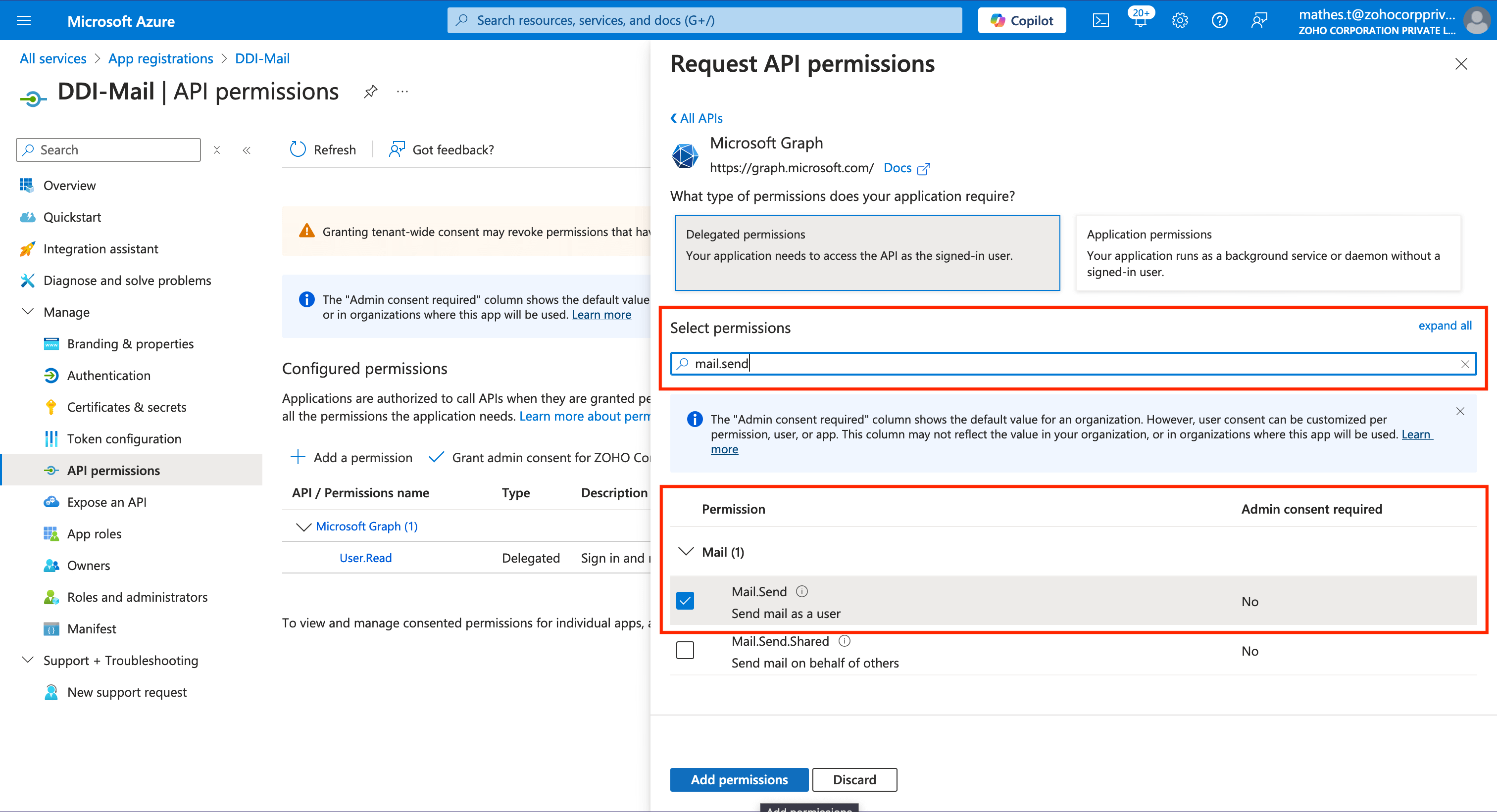Click the top Azure search bar
Viewport: 1497px width, 812px height.
pos(704,21)
